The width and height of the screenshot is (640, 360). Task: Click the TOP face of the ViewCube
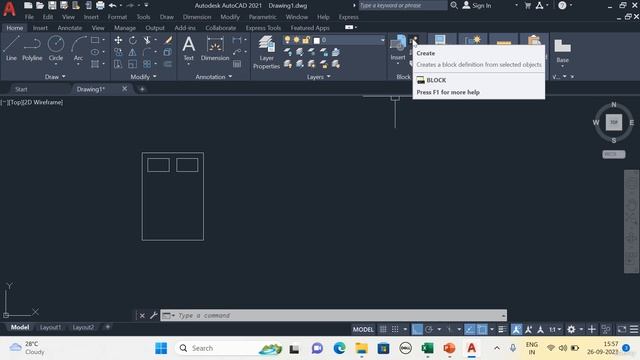(613, 122)
